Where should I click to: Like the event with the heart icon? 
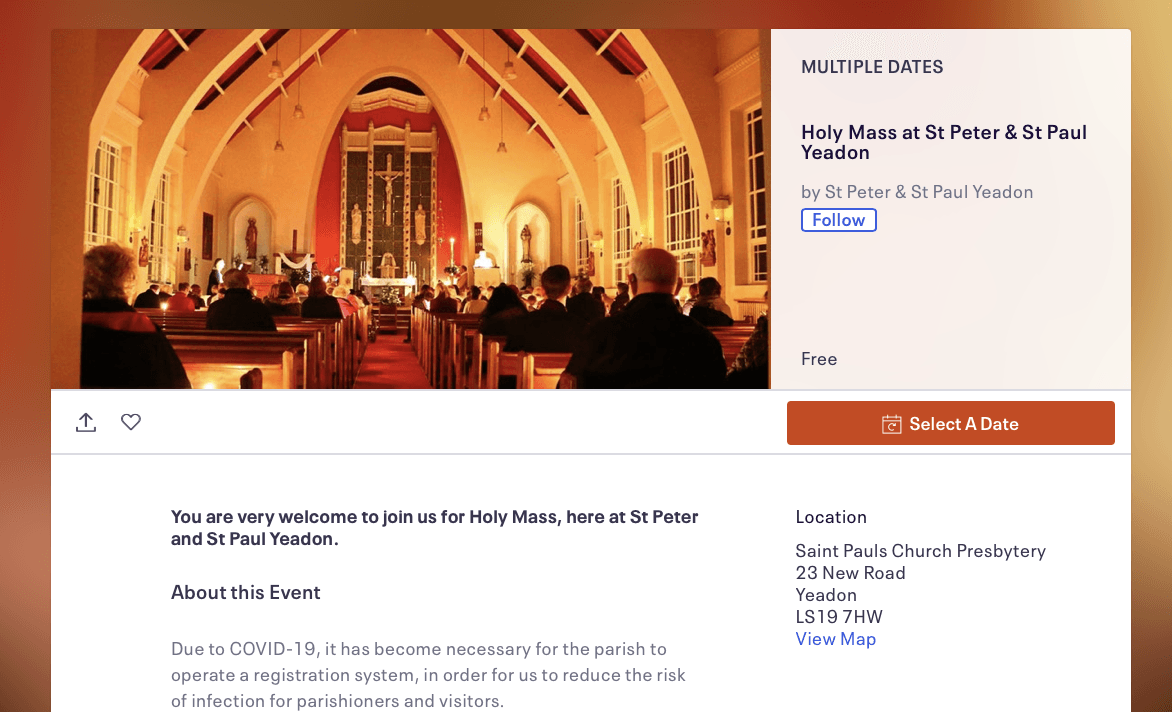pos(131,422)
